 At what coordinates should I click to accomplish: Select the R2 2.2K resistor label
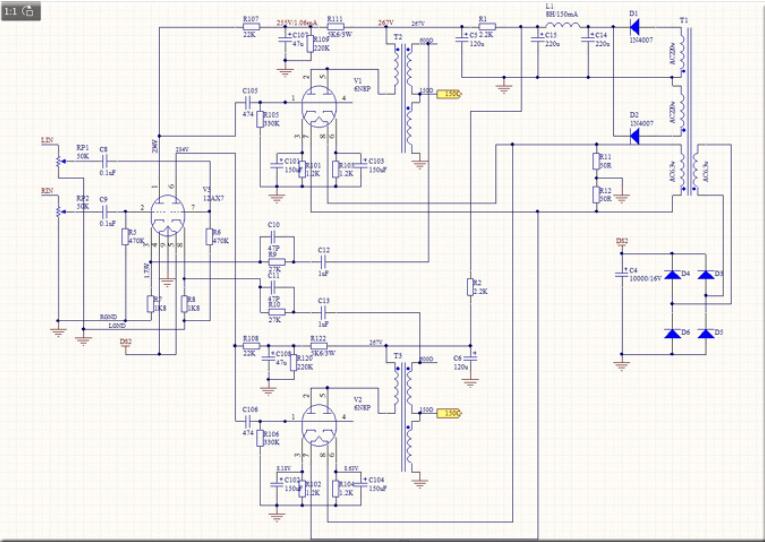point(477,283)
